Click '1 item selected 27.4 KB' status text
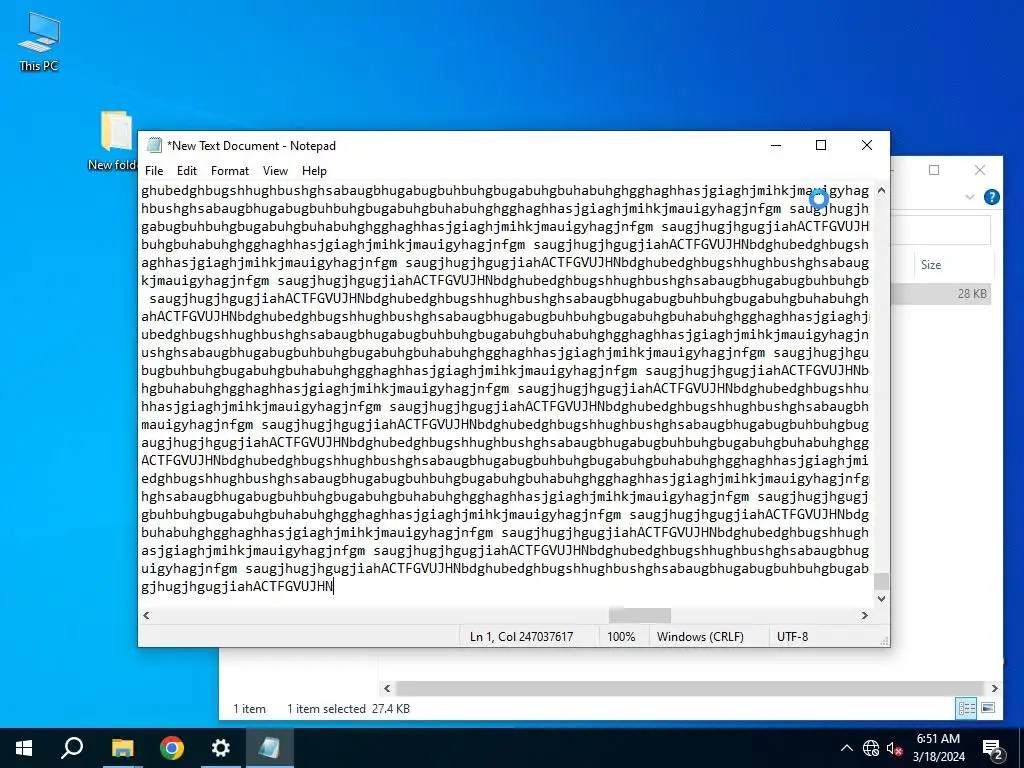Screen dimensions: 1024x768 pyautogui.click(x=348, y=709)
